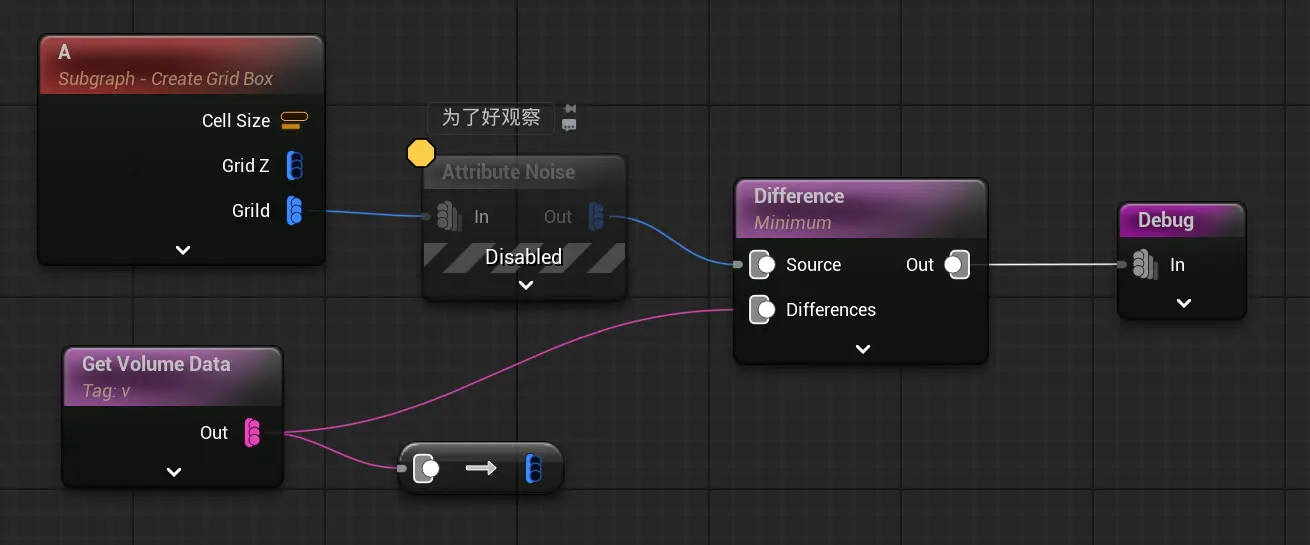The width and height of the screenshot is (1310, 545).
Task: Click the Attribute Noise Out pin
Action: 596,217
